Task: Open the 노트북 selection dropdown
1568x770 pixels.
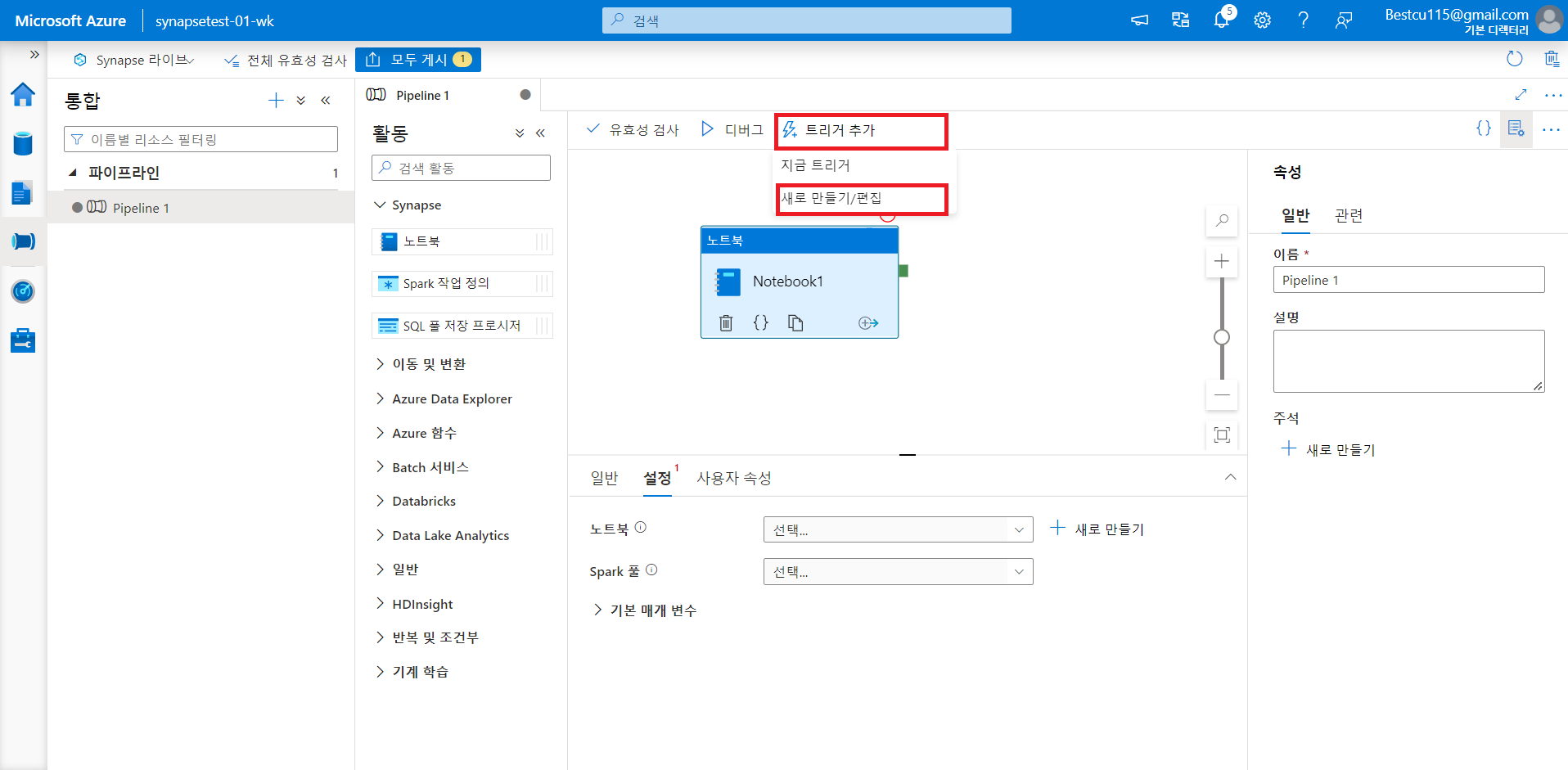Action: tap(898, 529)
